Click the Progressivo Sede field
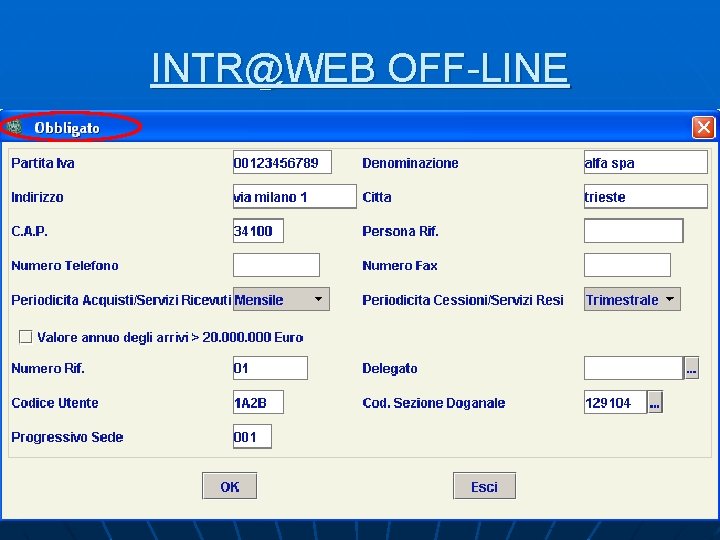Screen dimensions: 720x540 [x=252, y=436]
